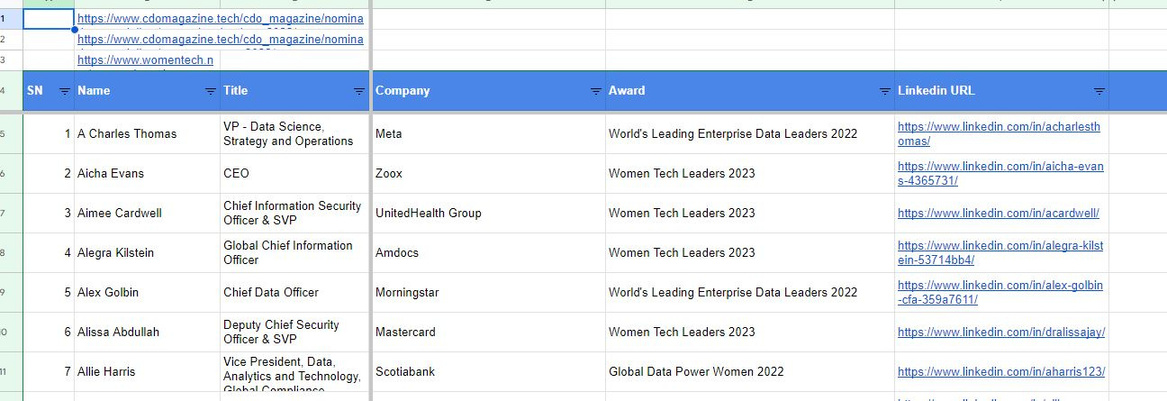
Task: Select the Morningstar company cell
Action: point(488,292)
